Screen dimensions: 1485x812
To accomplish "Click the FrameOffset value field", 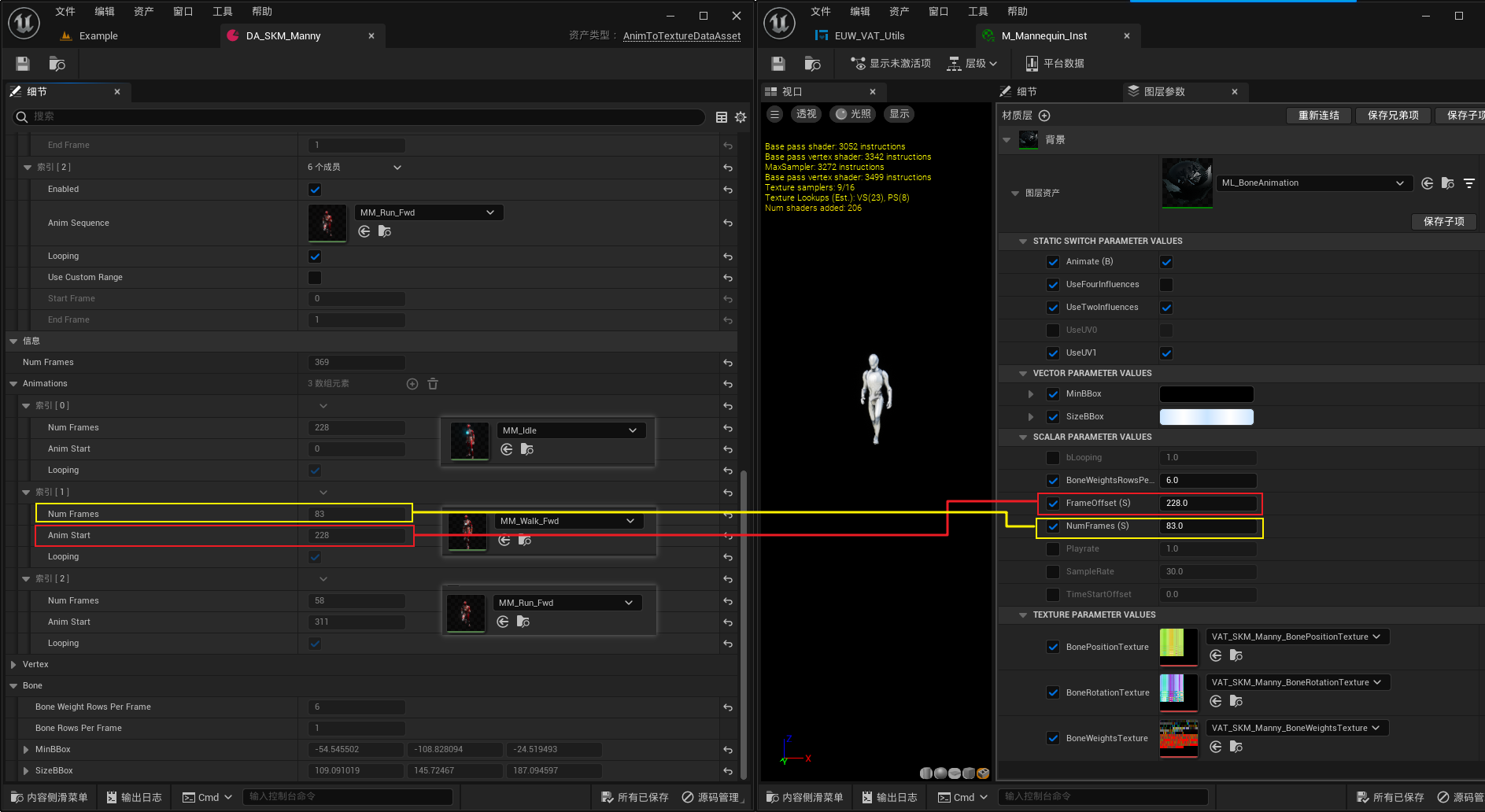I will [x=1207, y=504].
